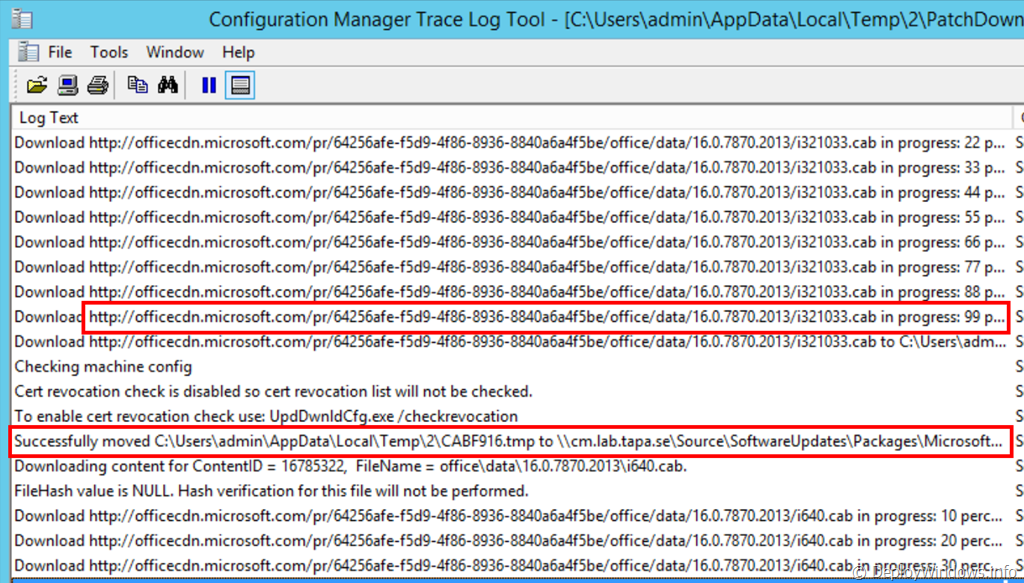Select 'Downloading content for ContentID = 16785322' line
This screenshot has height=583, width=1024.
tap(350, 466)
